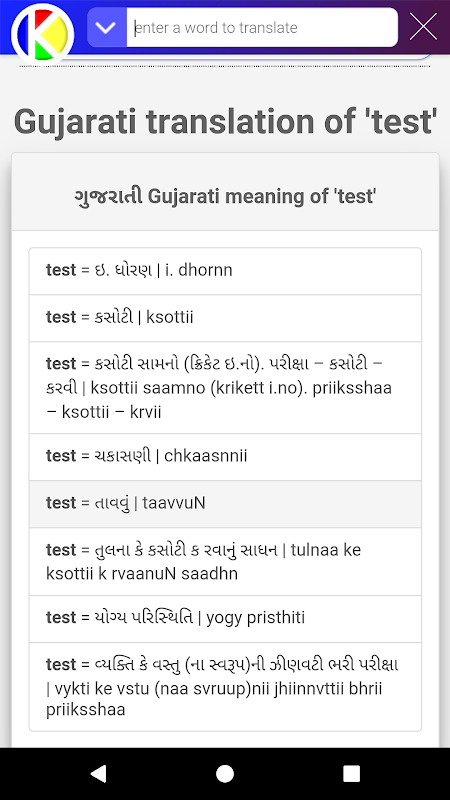Open the 'krikett i.no' cricket meaning entry
450x800 pixels.
click(x=225, y=388)
